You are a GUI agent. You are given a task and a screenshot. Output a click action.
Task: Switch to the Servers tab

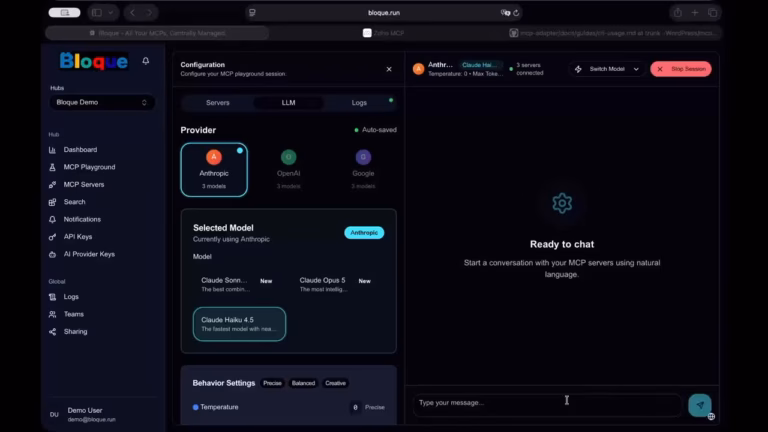217,103
